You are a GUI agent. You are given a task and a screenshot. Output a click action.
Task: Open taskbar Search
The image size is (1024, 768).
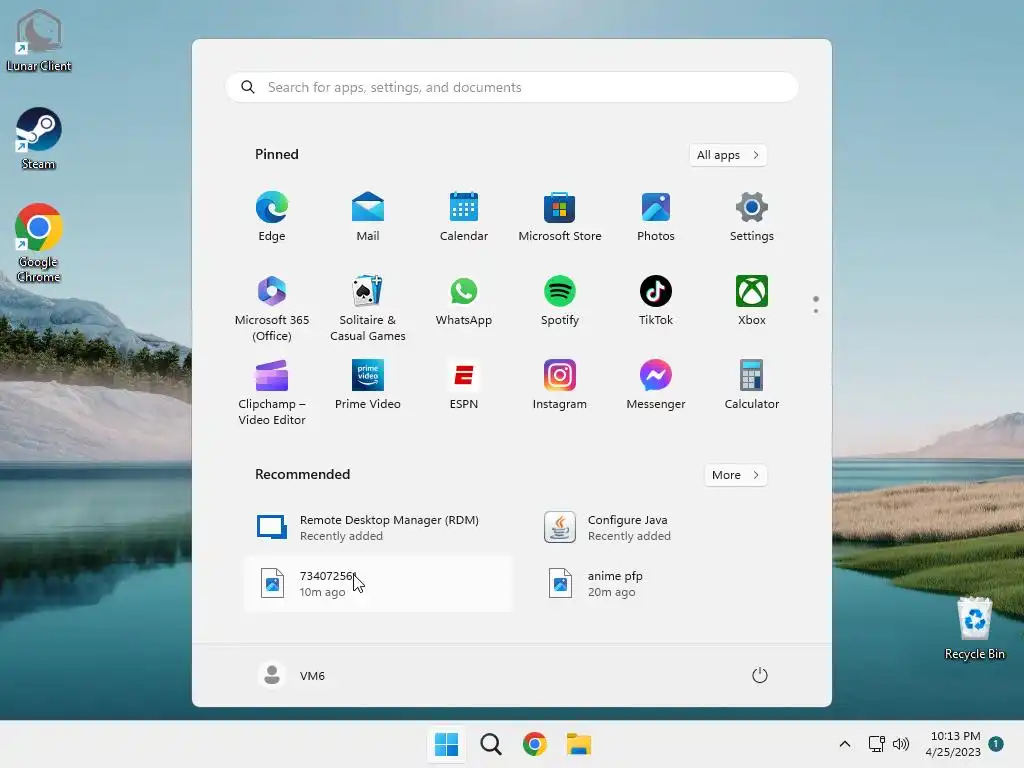coord(491,744)
